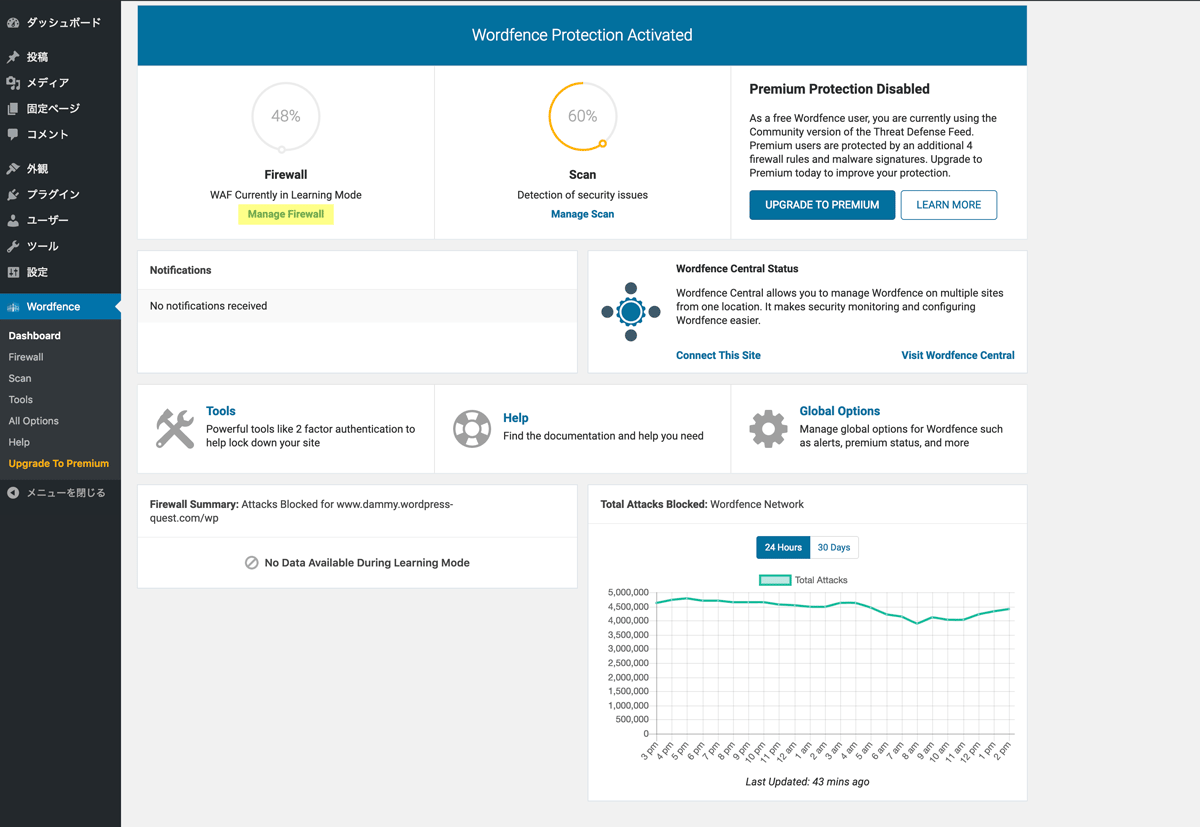Screen dimensions: 1200x827
Task: Select the 24 Hours chart tab
Action: (783, 547)
